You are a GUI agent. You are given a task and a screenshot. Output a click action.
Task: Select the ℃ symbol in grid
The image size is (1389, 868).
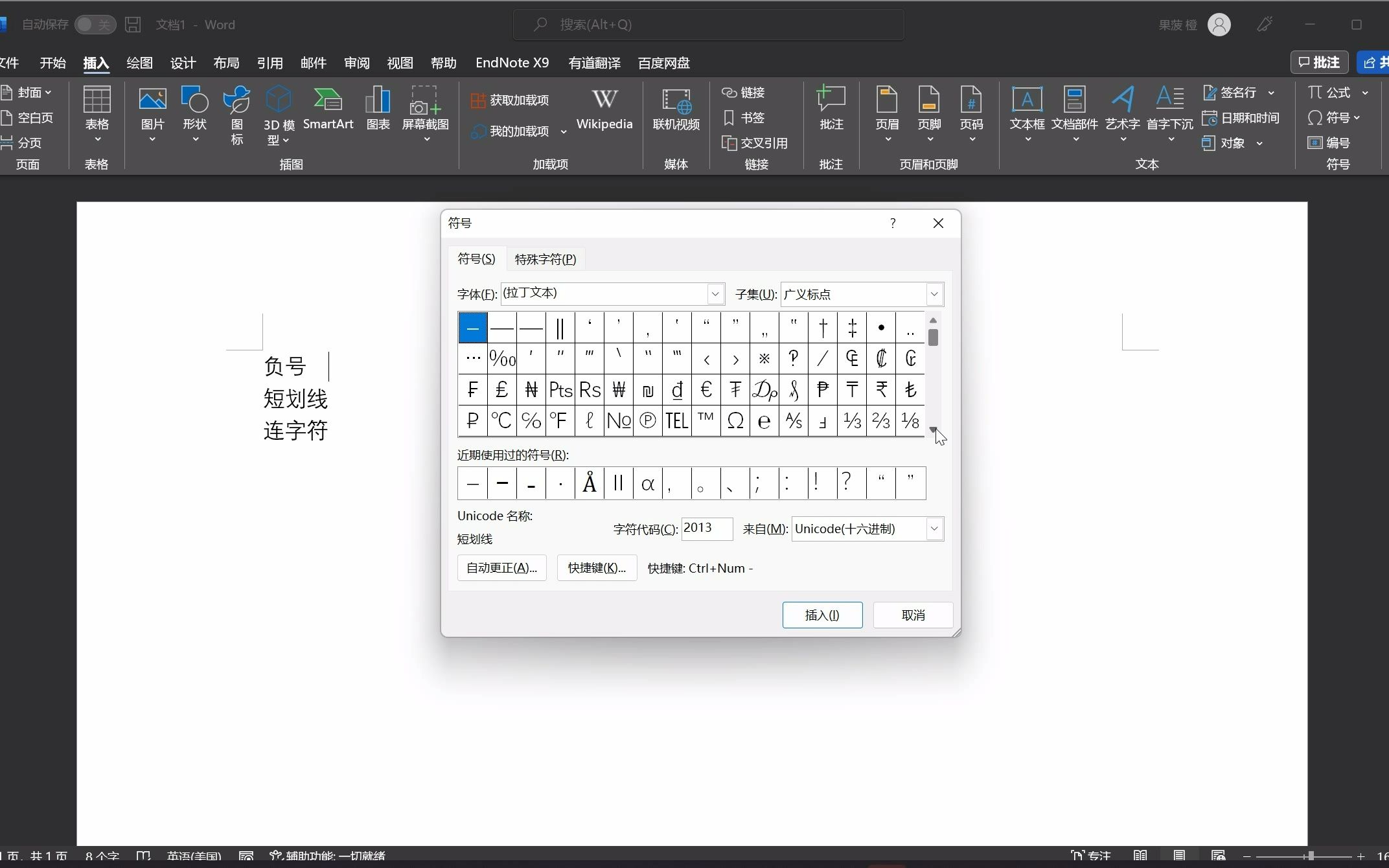501,420
